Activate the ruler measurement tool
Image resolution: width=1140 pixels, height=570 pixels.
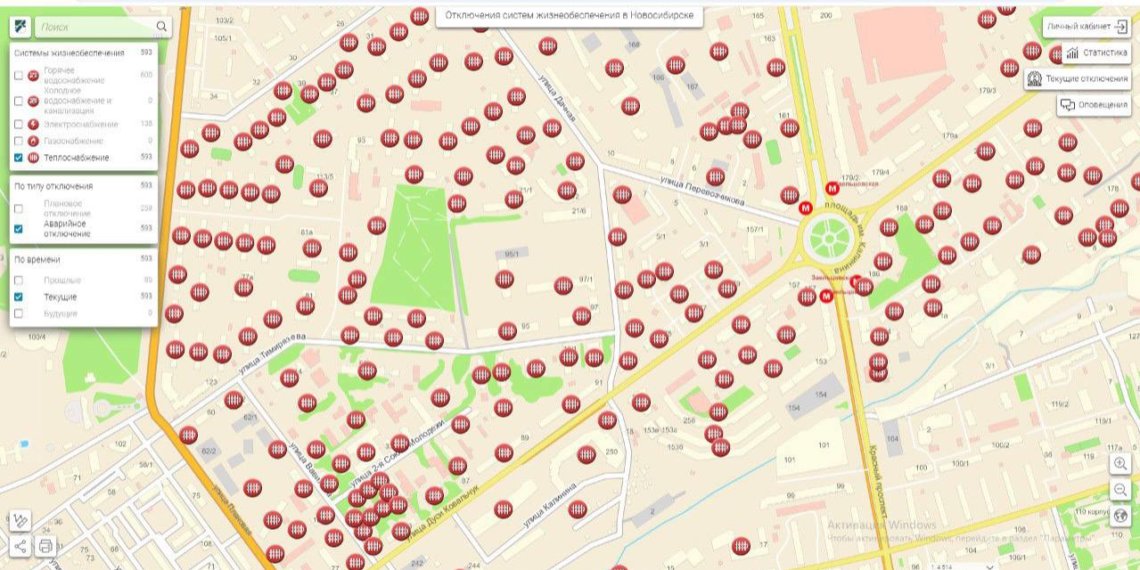coord(20,521)
